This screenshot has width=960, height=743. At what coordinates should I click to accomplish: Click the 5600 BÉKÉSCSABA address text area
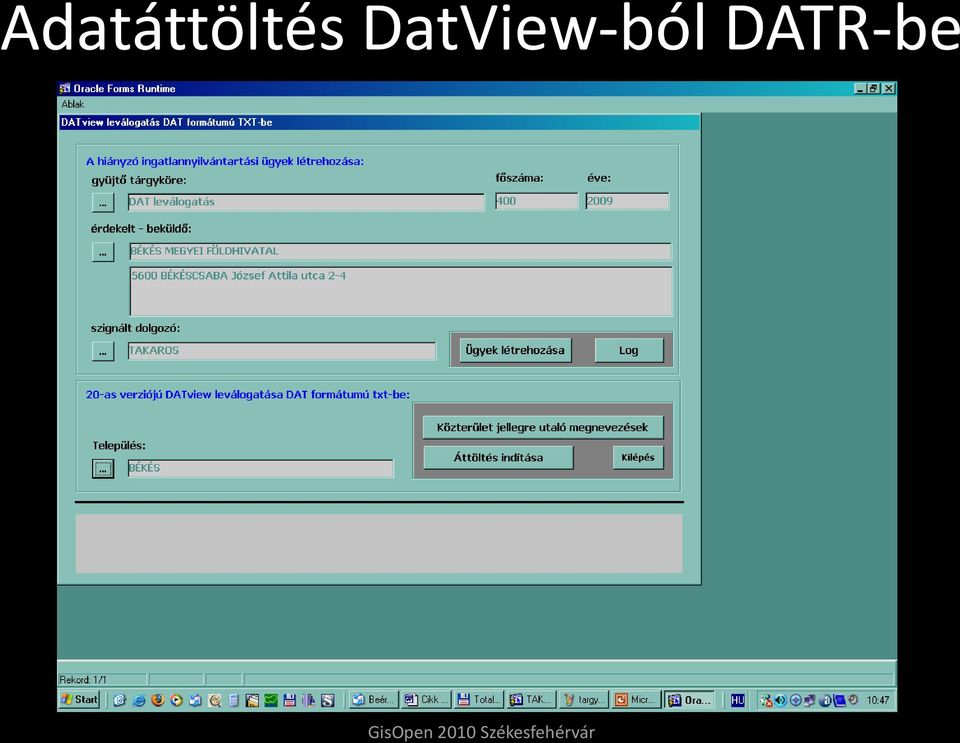(x=400, y=291)
